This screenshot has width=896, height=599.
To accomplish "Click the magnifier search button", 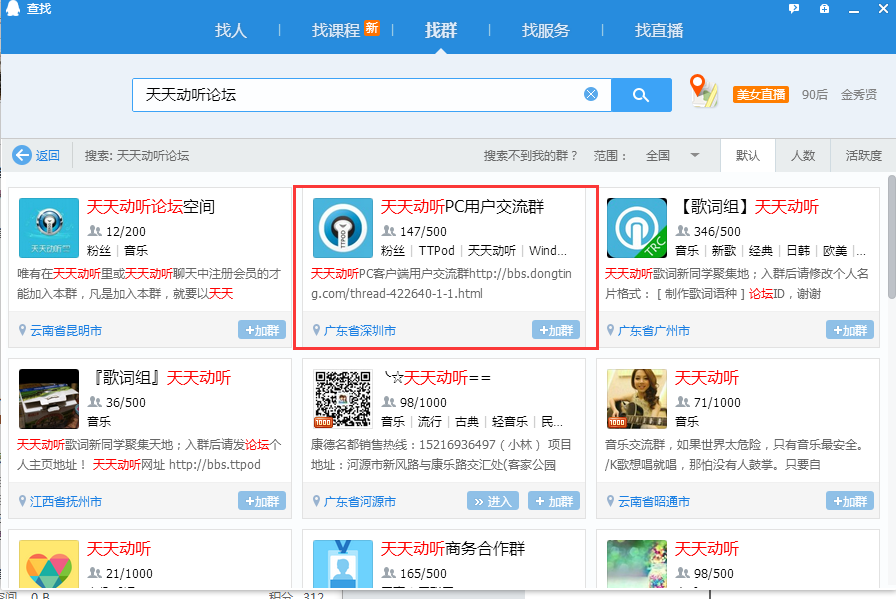I will [641, 95].
